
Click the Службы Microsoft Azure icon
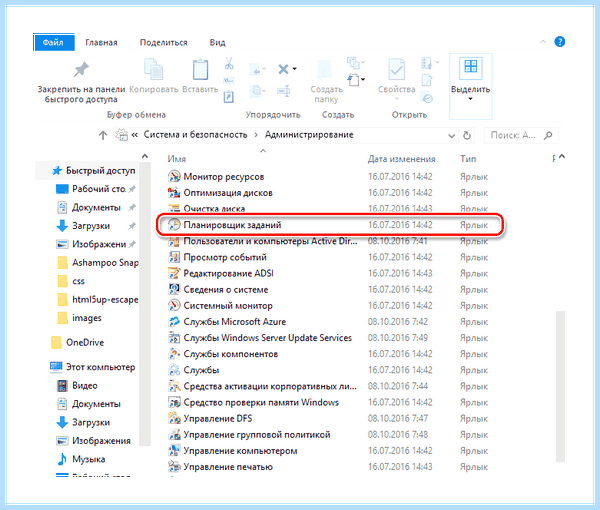174,322
